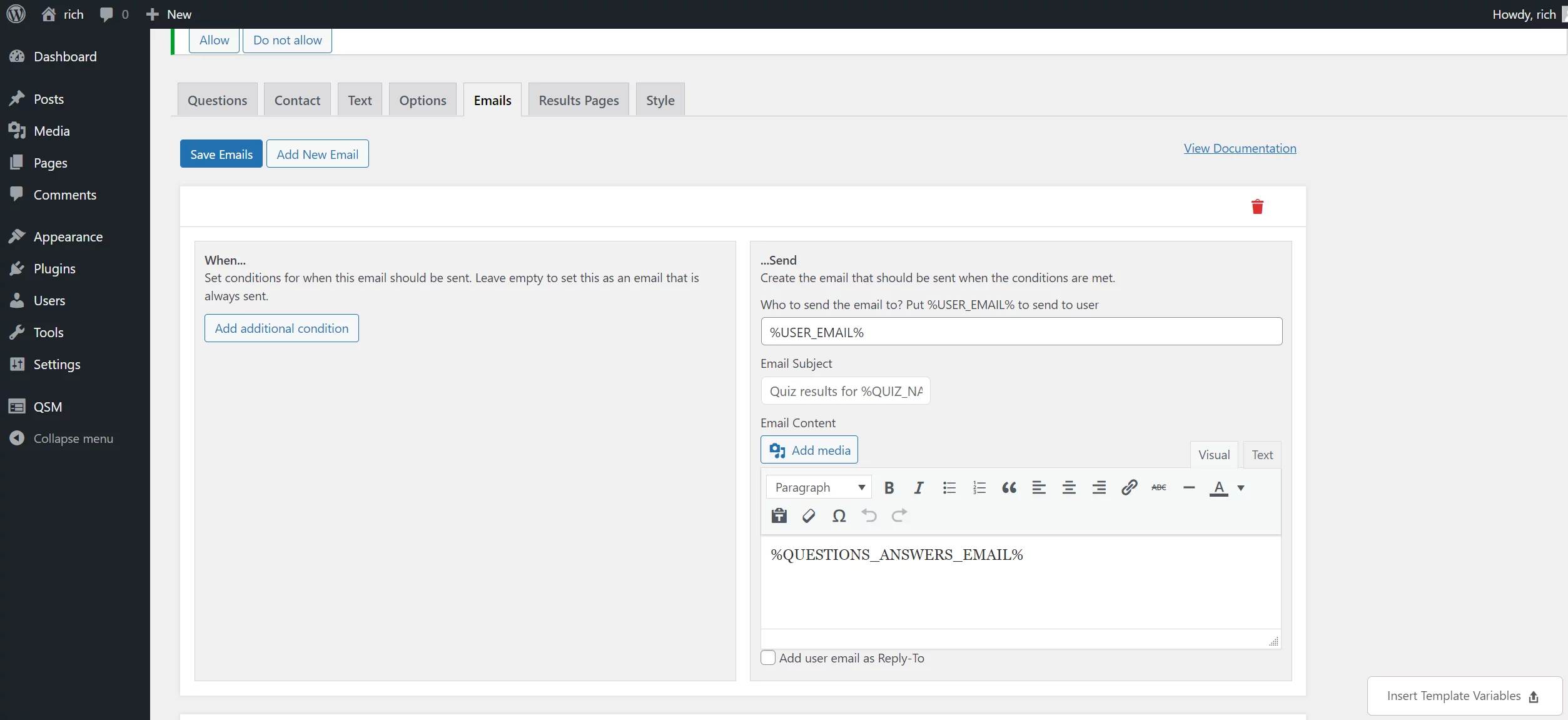Click the text color A swatch

pyautogui.click(x=1218, y=488)
